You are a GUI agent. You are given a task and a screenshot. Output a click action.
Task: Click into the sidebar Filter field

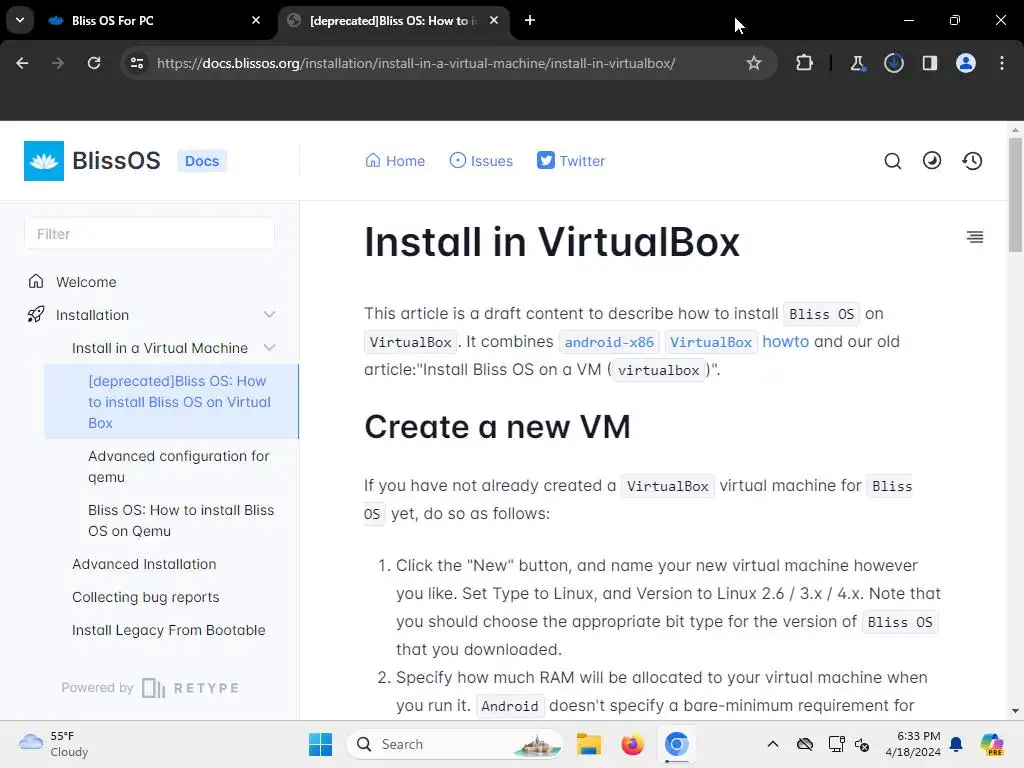click(x=150, y=234)
